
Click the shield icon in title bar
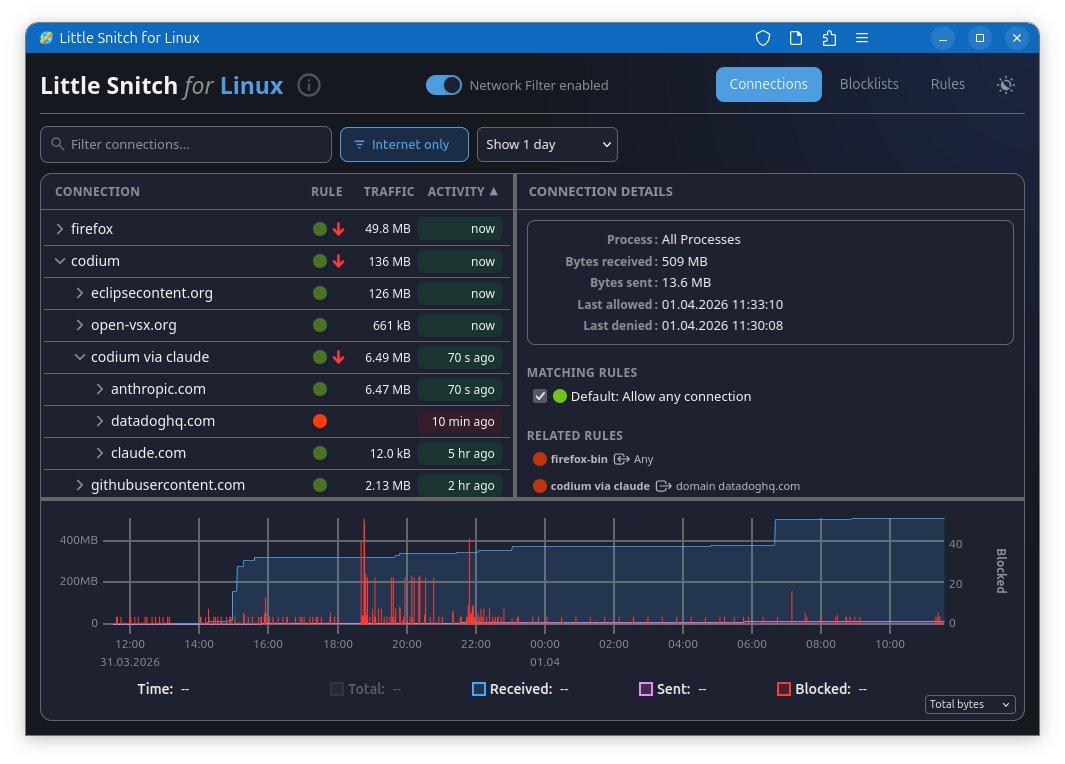tap(763, 38)
